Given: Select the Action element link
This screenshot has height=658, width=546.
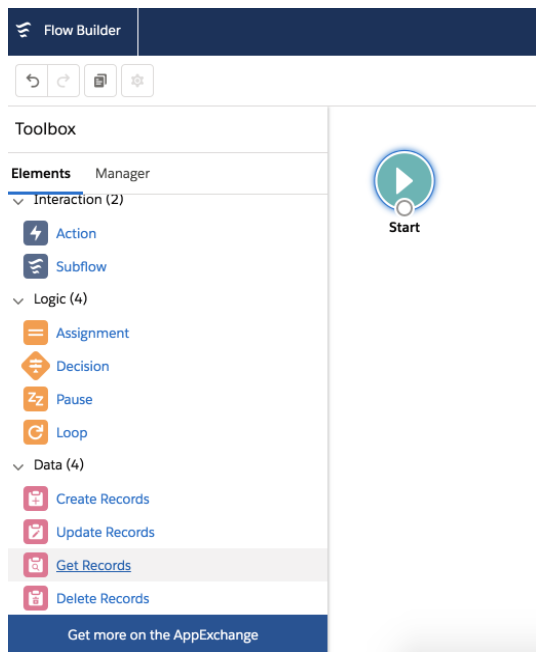Looking at the screenshot, I should (x=76, y=233).
